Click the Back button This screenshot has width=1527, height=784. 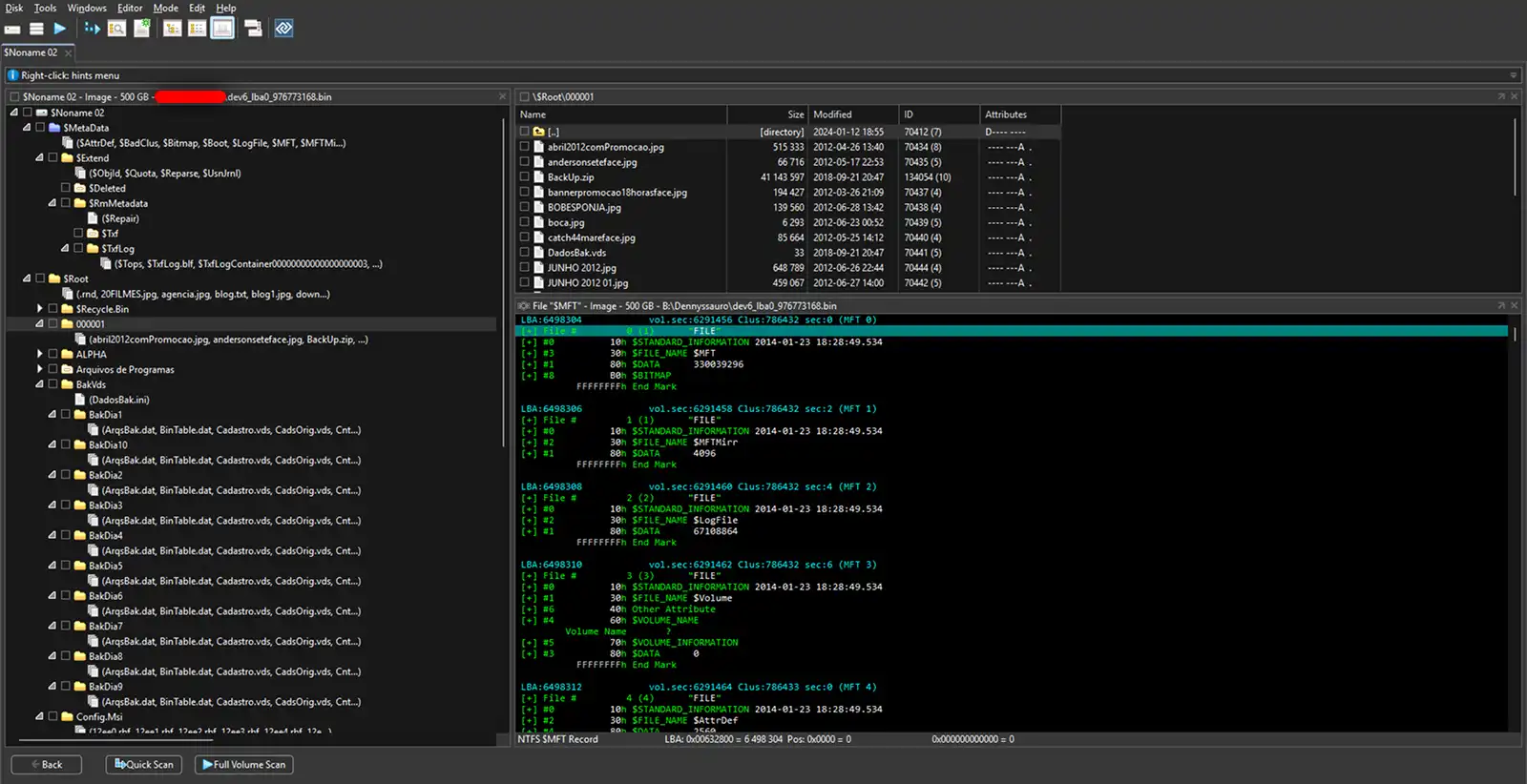coord(46,765)
